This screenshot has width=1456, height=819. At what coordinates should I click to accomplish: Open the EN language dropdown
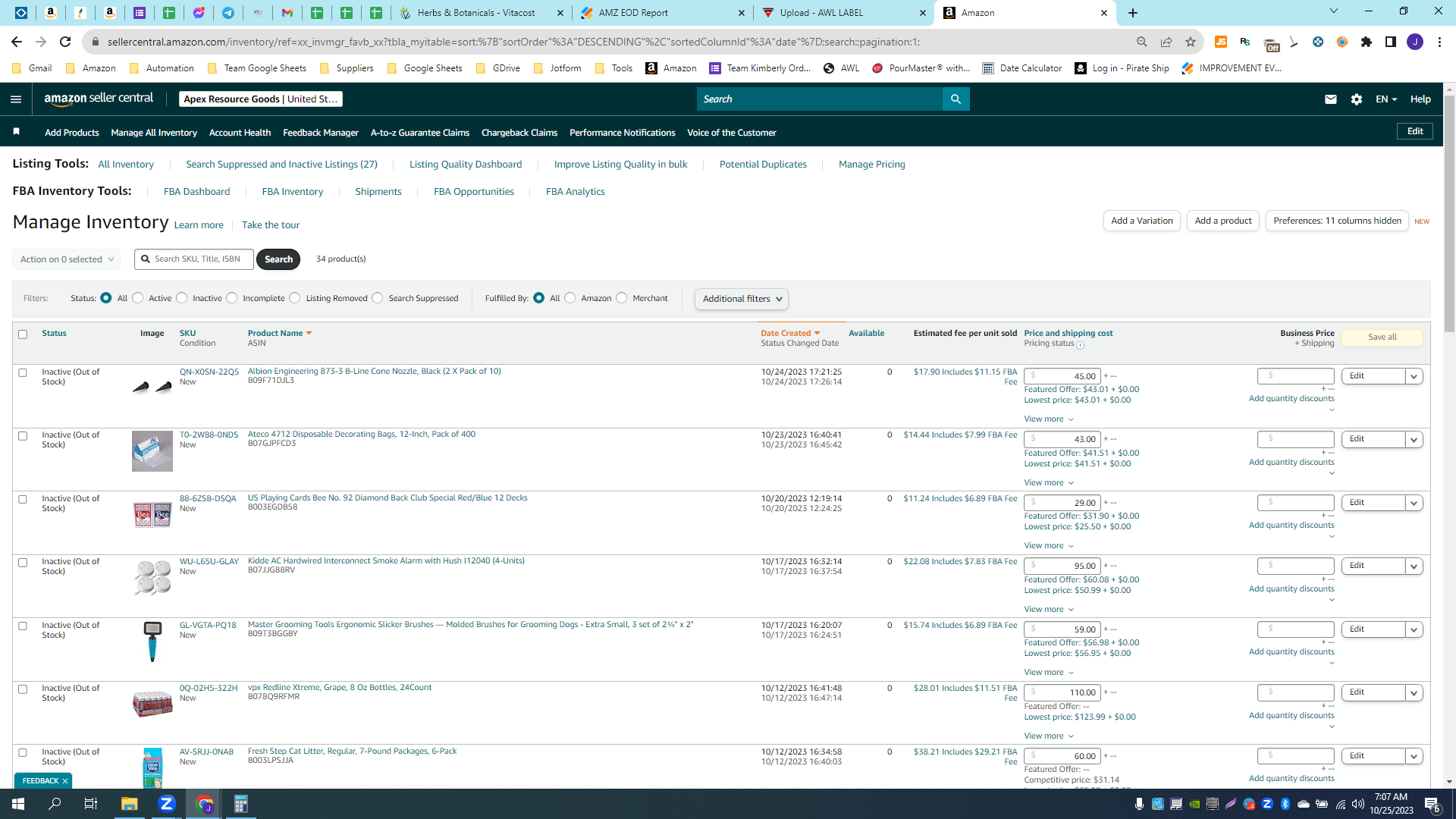click(1385, 99)
